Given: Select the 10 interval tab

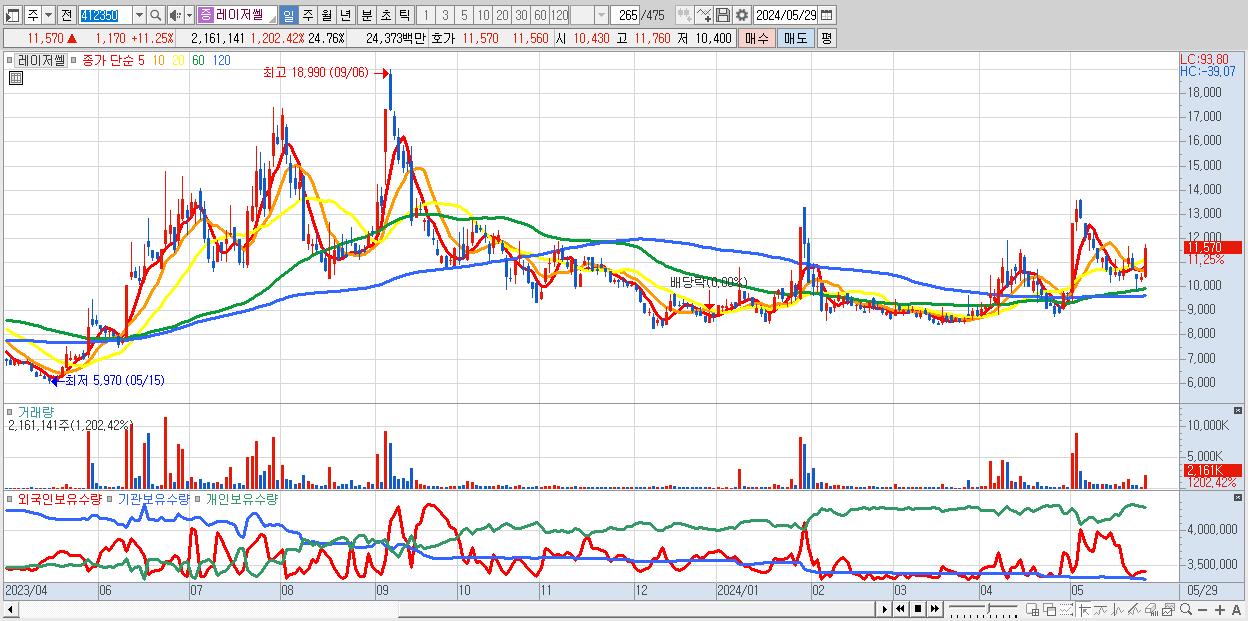Looking at the screenshot, I should [483, 16].
